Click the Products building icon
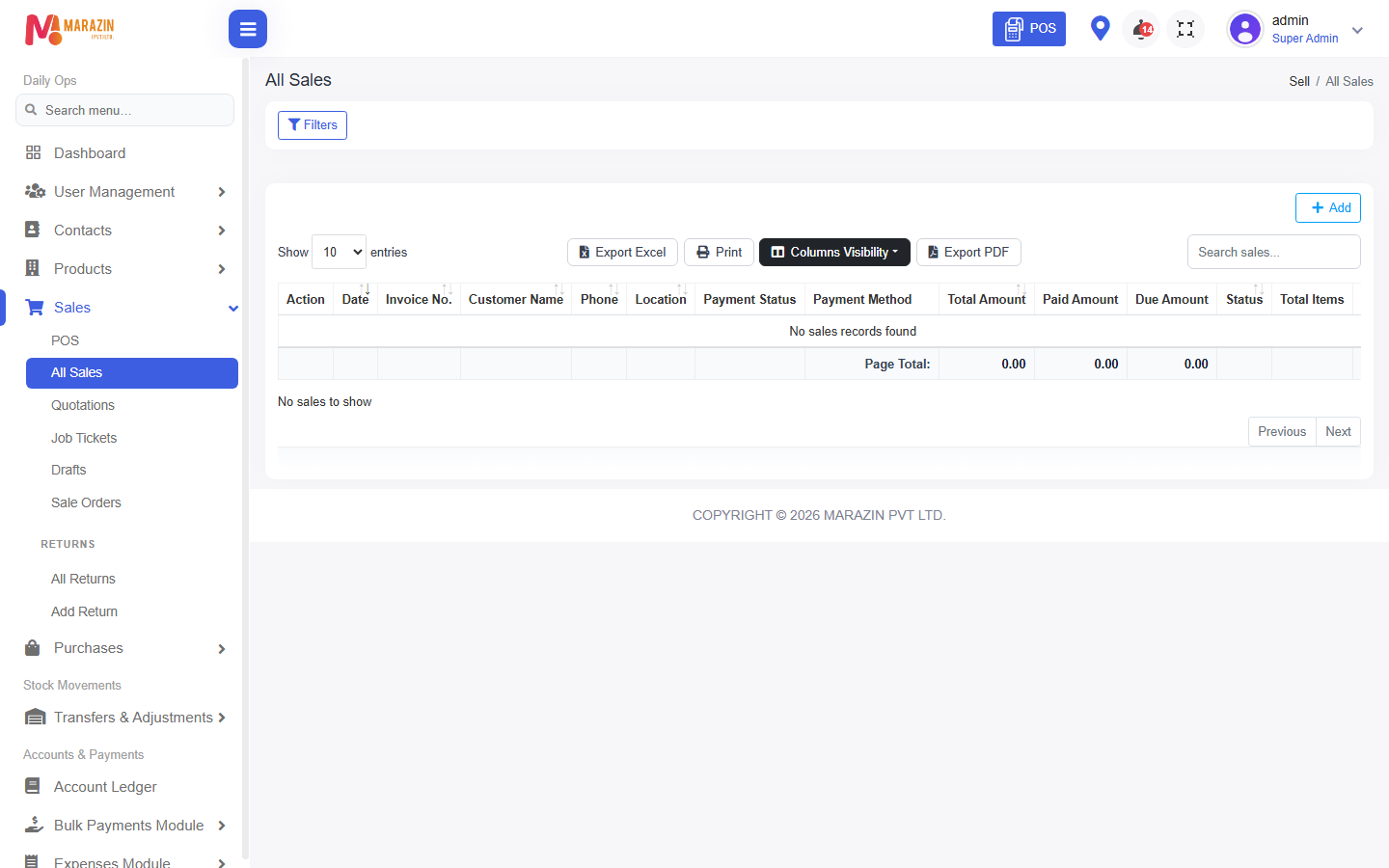 tap(33, 268)
